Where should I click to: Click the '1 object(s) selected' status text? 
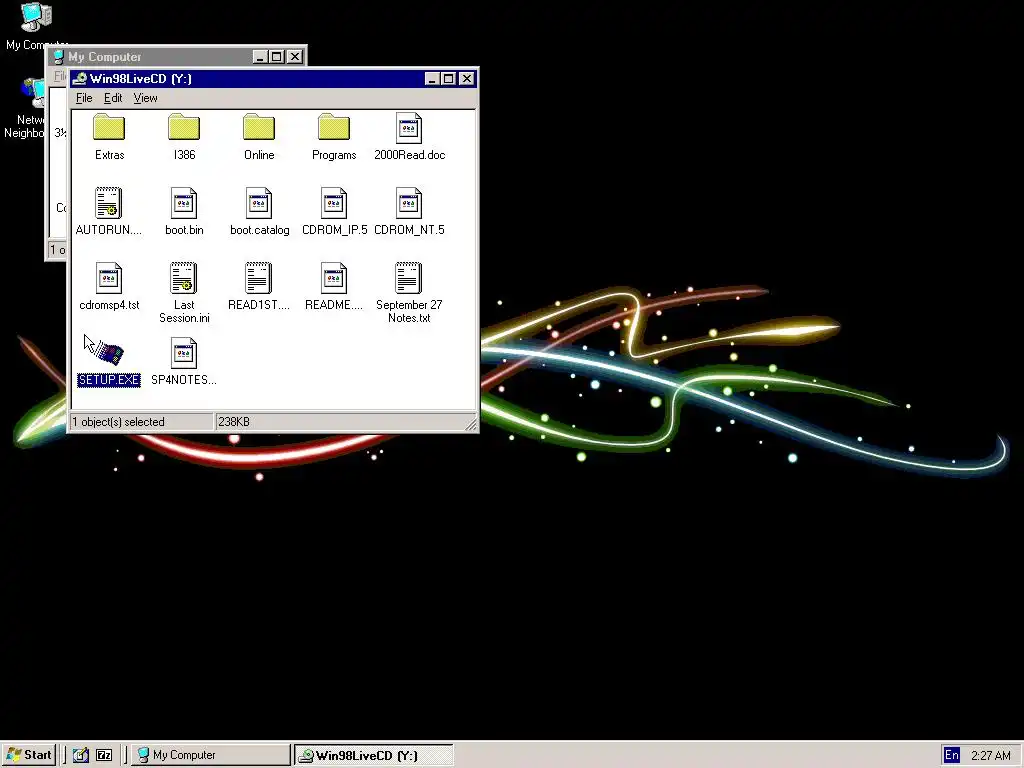click(118, 422)
